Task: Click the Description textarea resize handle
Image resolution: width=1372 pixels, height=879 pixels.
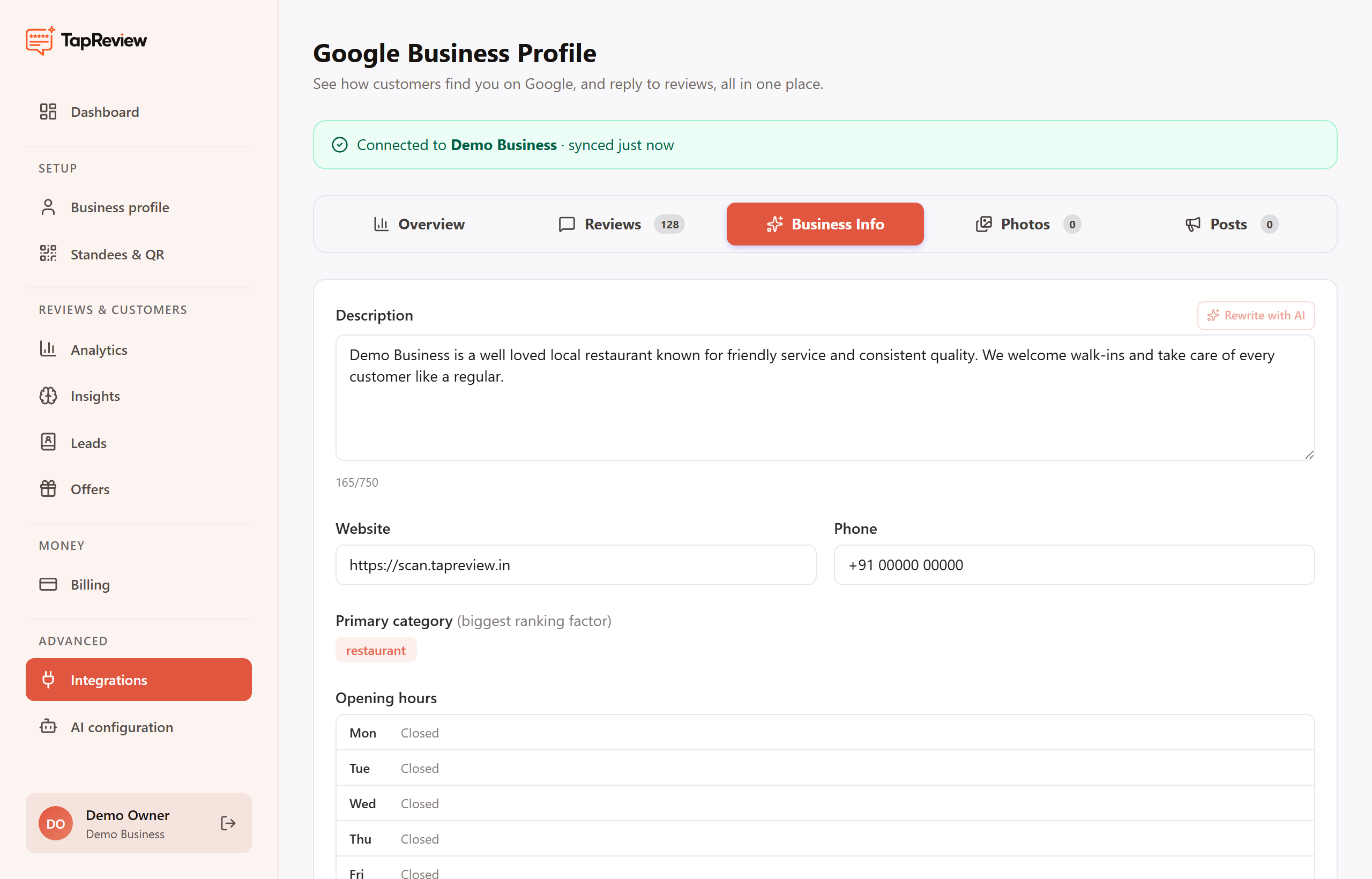Action: (1309, 455)
